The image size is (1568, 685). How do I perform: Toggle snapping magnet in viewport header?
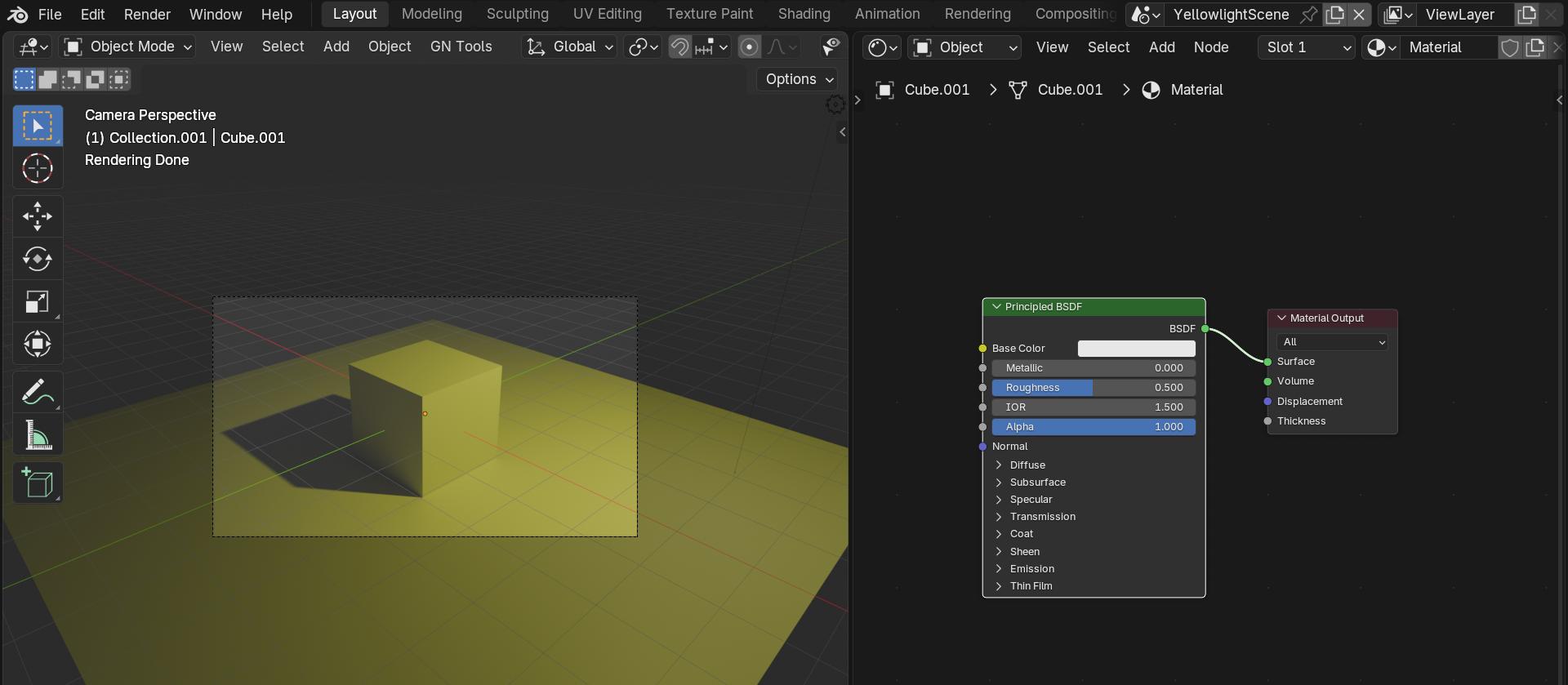[679, 47]
